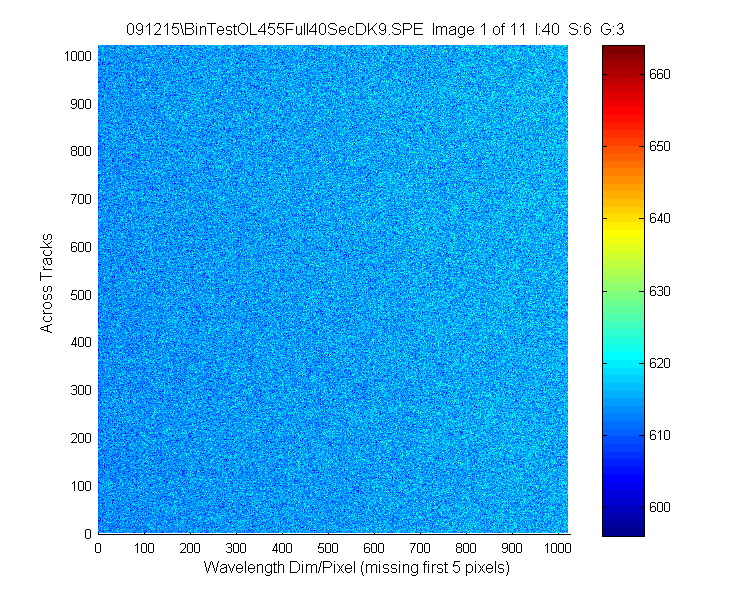Click colorbar tick label 620
The width and height of the screenshot is (750, 600).
click(x=660, y=363)
